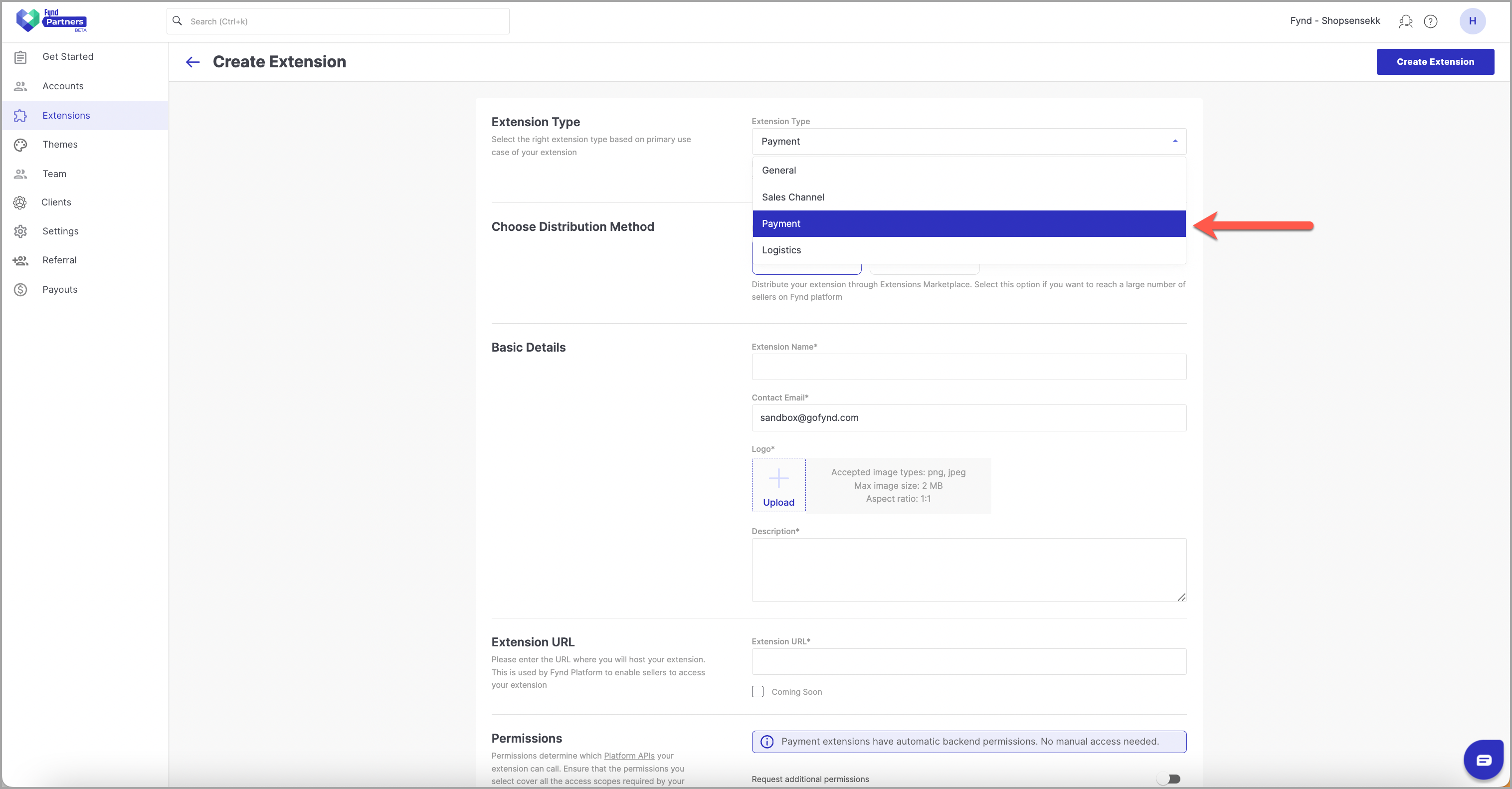The image size is (1512, 789).
Task: Click the Create Extension button
Action: (1435, 62)
